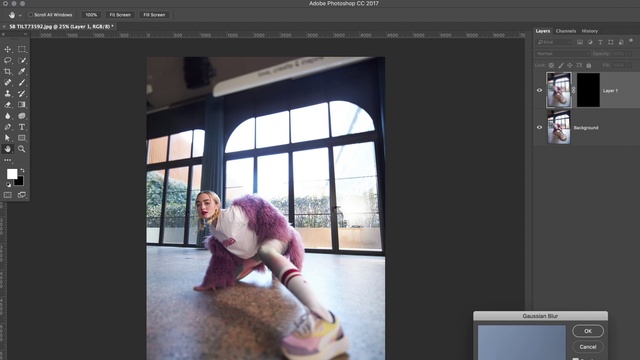The width and height of the screenshot is (640, 360).
Task: Select the Zoom tool
Action: pyautogui.click(x=22, y=149)
